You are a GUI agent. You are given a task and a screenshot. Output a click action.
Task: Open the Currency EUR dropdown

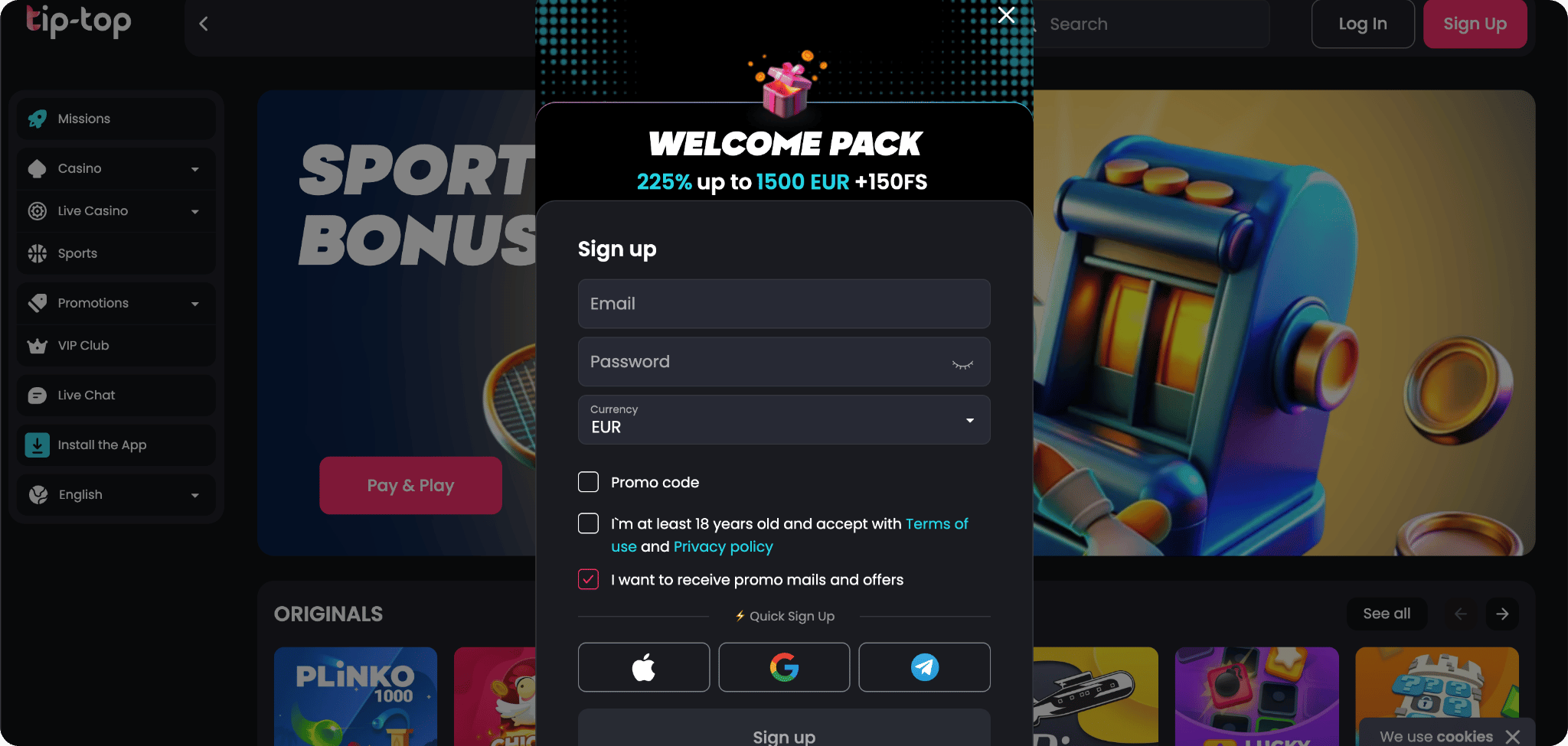pyautogui.click(x=784, y=419)
